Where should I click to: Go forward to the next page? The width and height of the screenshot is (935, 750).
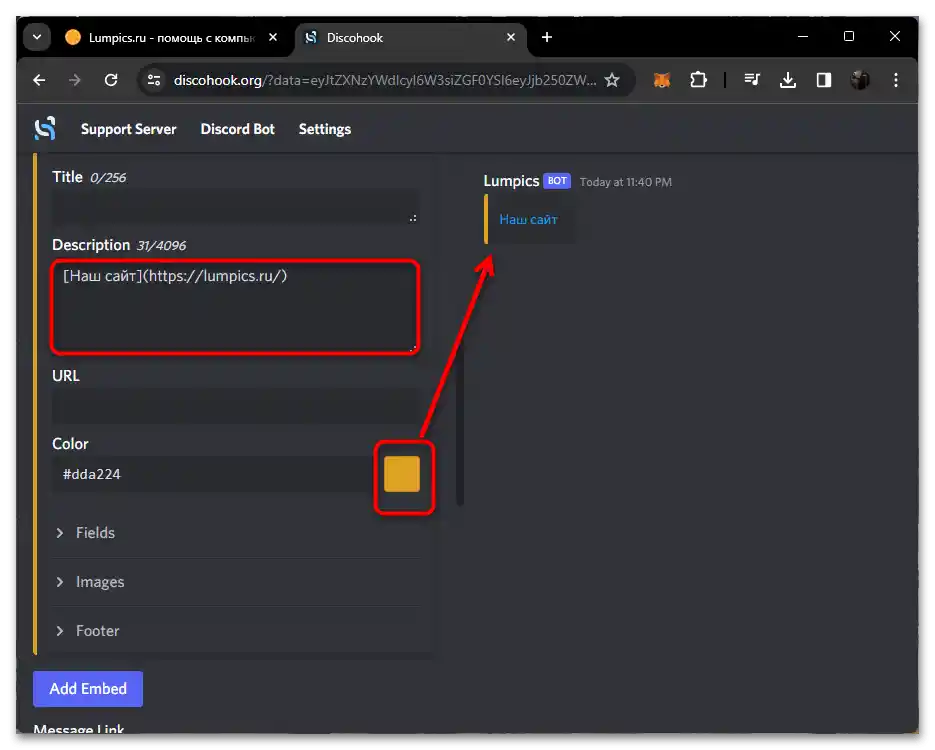[x=75, y=80]
